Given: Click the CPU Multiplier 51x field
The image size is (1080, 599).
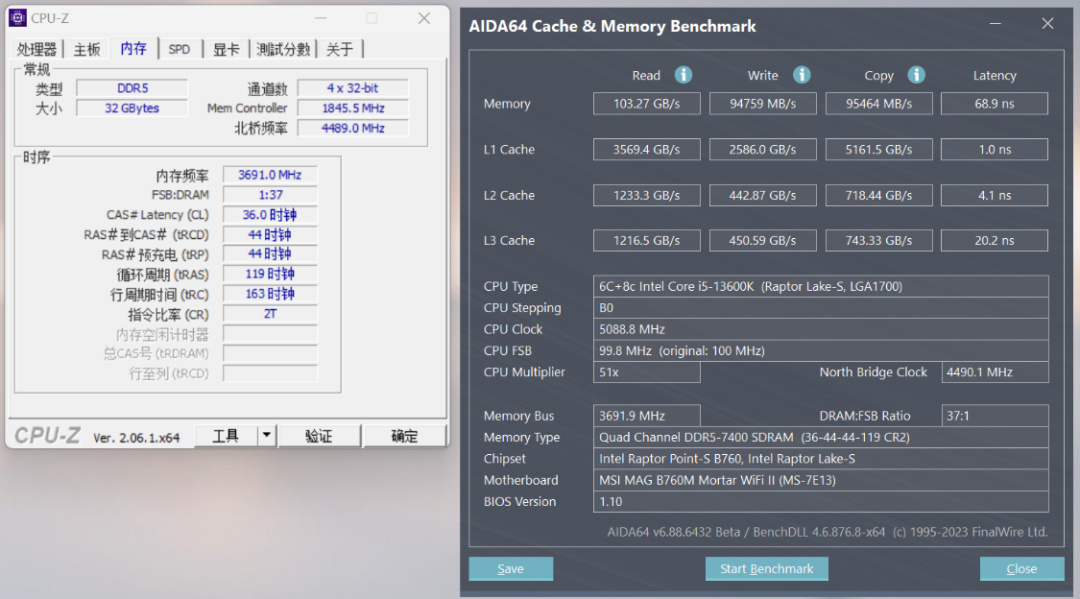Looking at the screenshot, I should (x=646, y=372).
